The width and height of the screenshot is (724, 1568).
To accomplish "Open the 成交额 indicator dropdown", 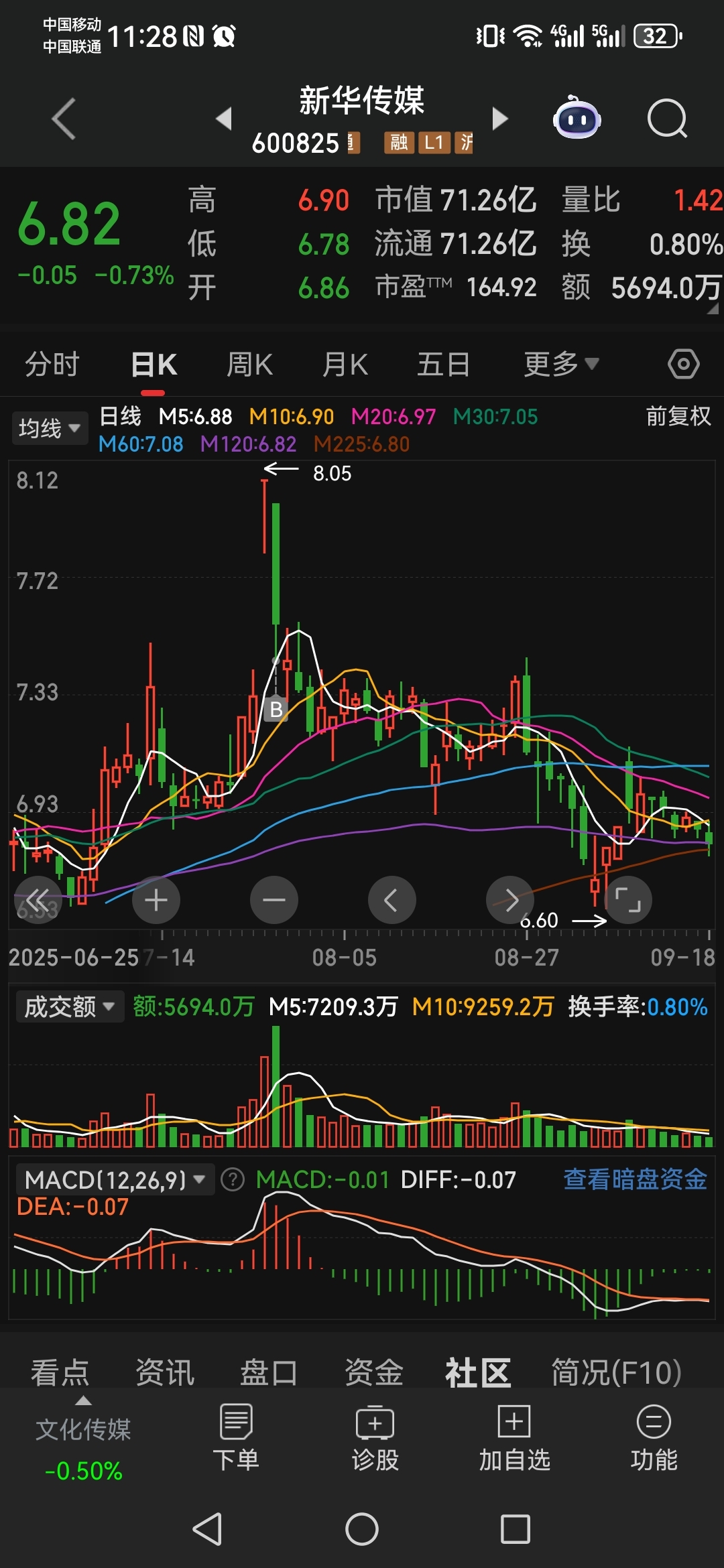I will 70,1006.
